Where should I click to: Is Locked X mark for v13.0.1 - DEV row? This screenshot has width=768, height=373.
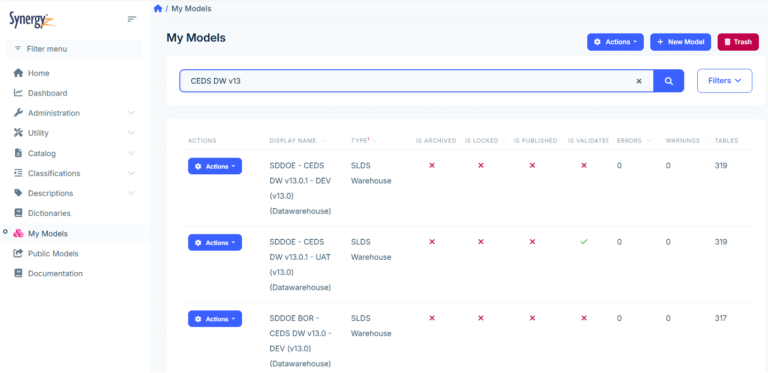point(481,166)
